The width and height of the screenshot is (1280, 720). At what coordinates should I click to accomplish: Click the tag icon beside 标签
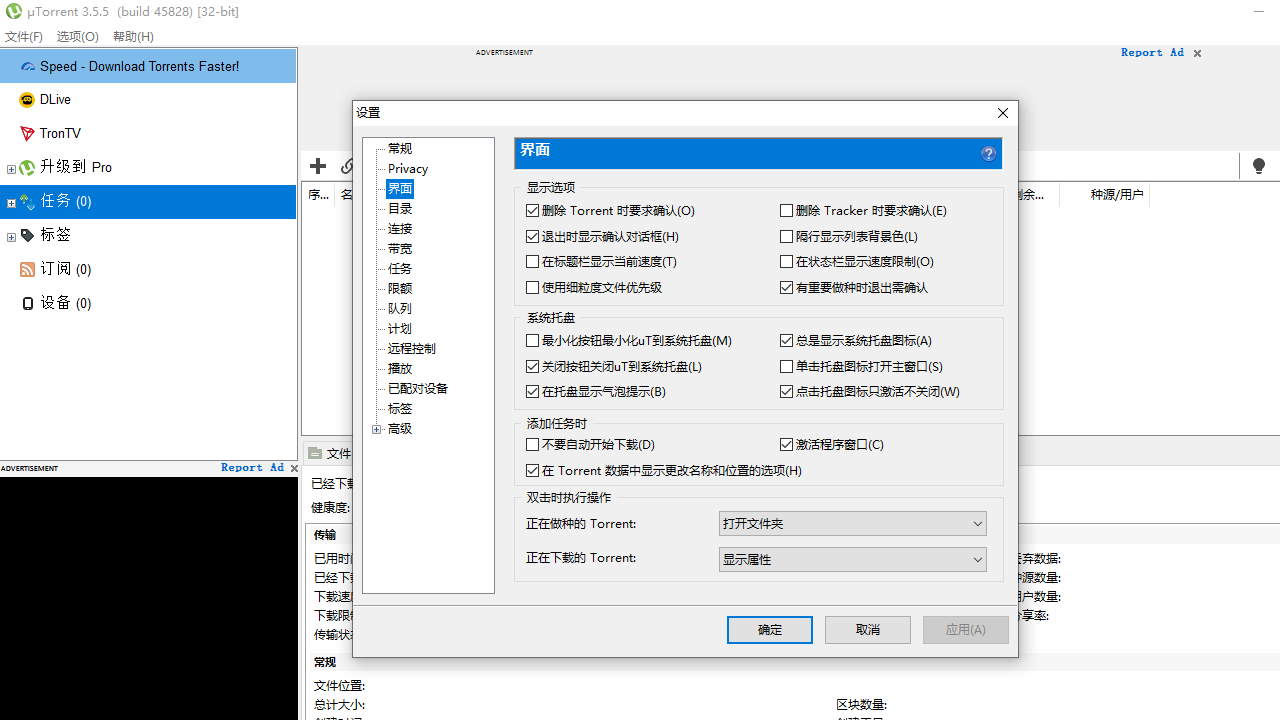pos(27,235)
